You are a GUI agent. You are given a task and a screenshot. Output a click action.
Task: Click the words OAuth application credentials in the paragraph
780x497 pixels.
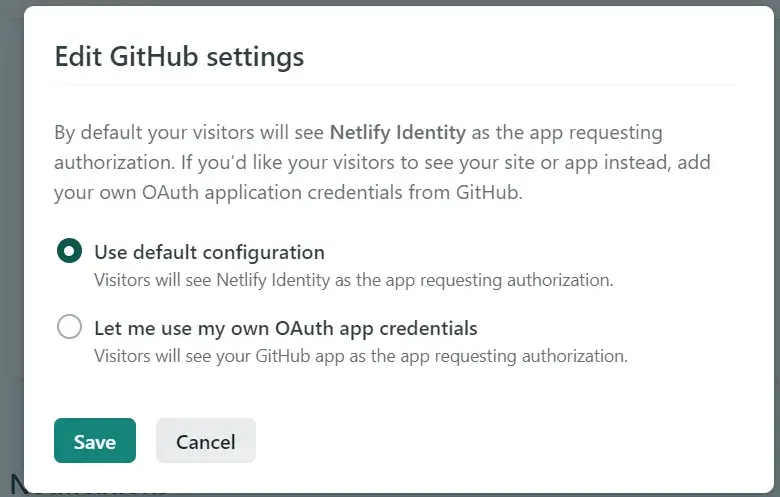(x=272, y=193)
